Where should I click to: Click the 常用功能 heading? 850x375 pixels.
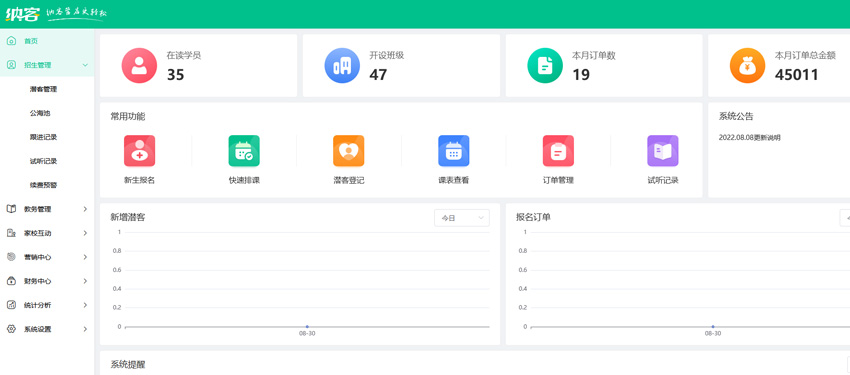tap(127, 117)
